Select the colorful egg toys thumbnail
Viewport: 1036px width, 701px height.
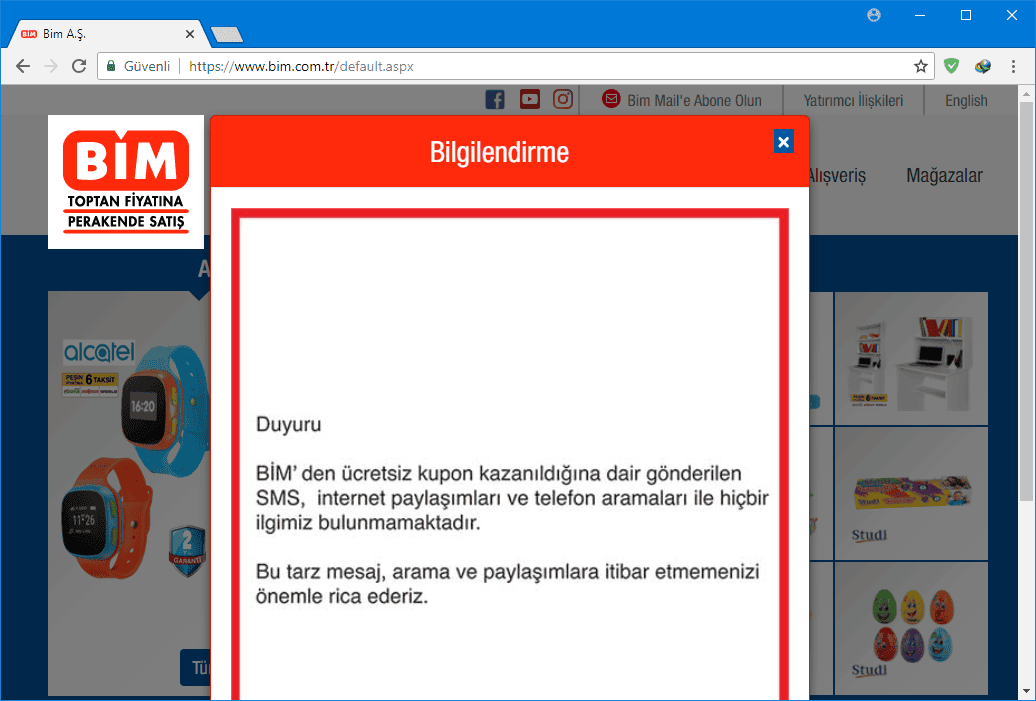tap(911, 628)
